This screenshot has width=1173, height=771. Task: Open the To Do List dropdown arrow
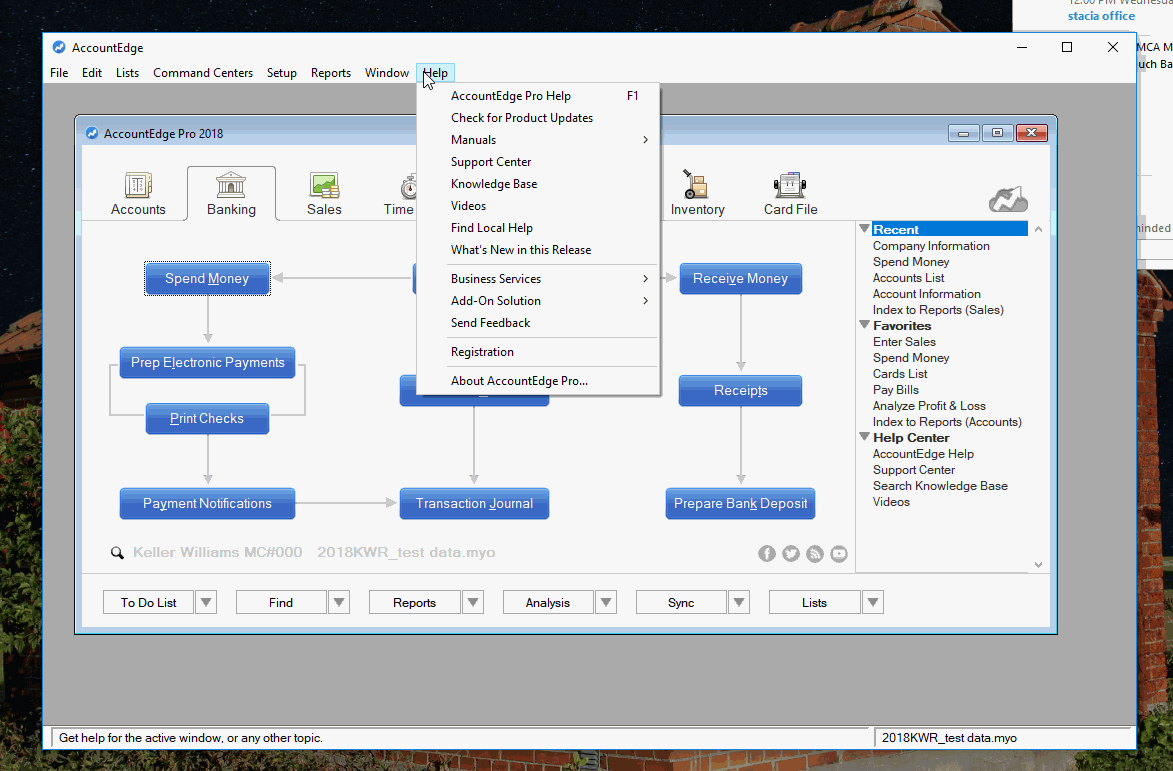(x=205, y=602)
